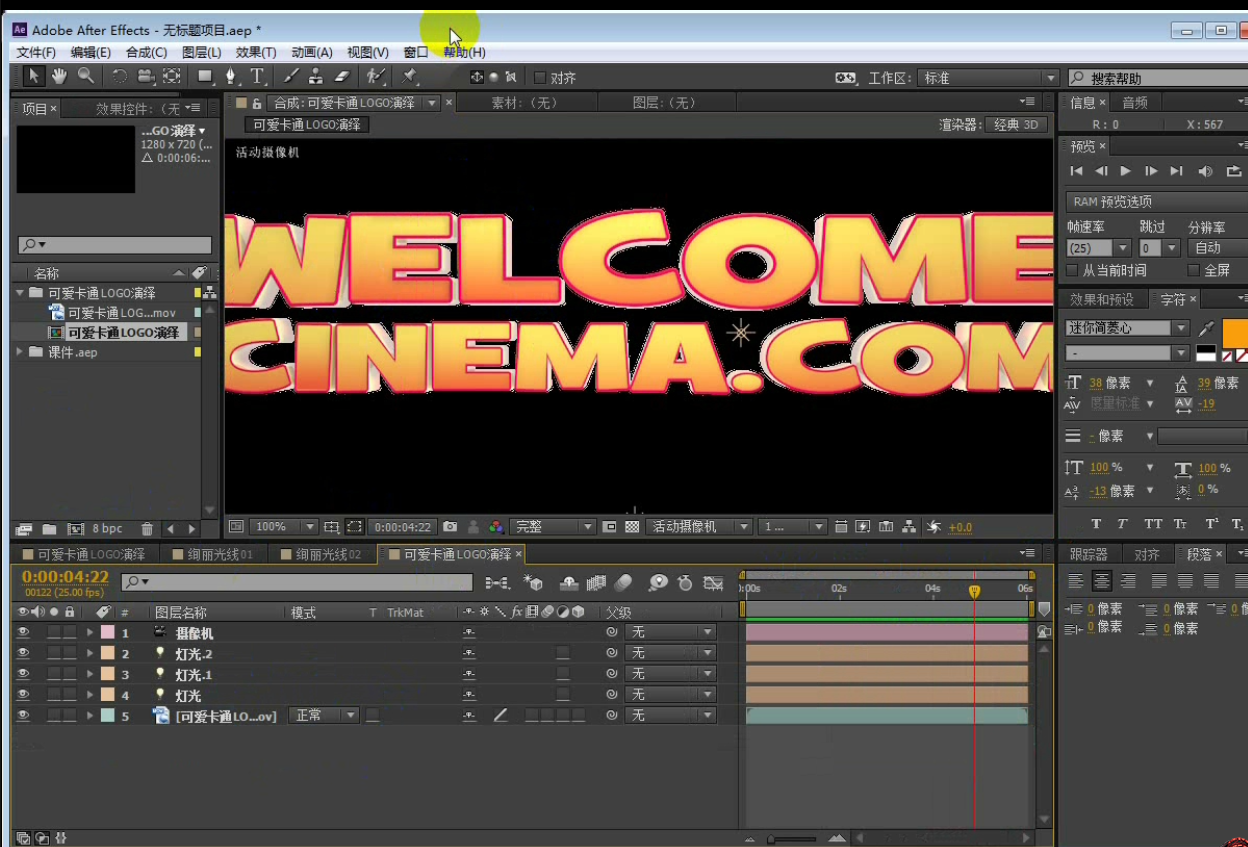Switch to the 音频 panel tab
The width and height of the screenshot is (1248, 847).
click(1135, 102)
